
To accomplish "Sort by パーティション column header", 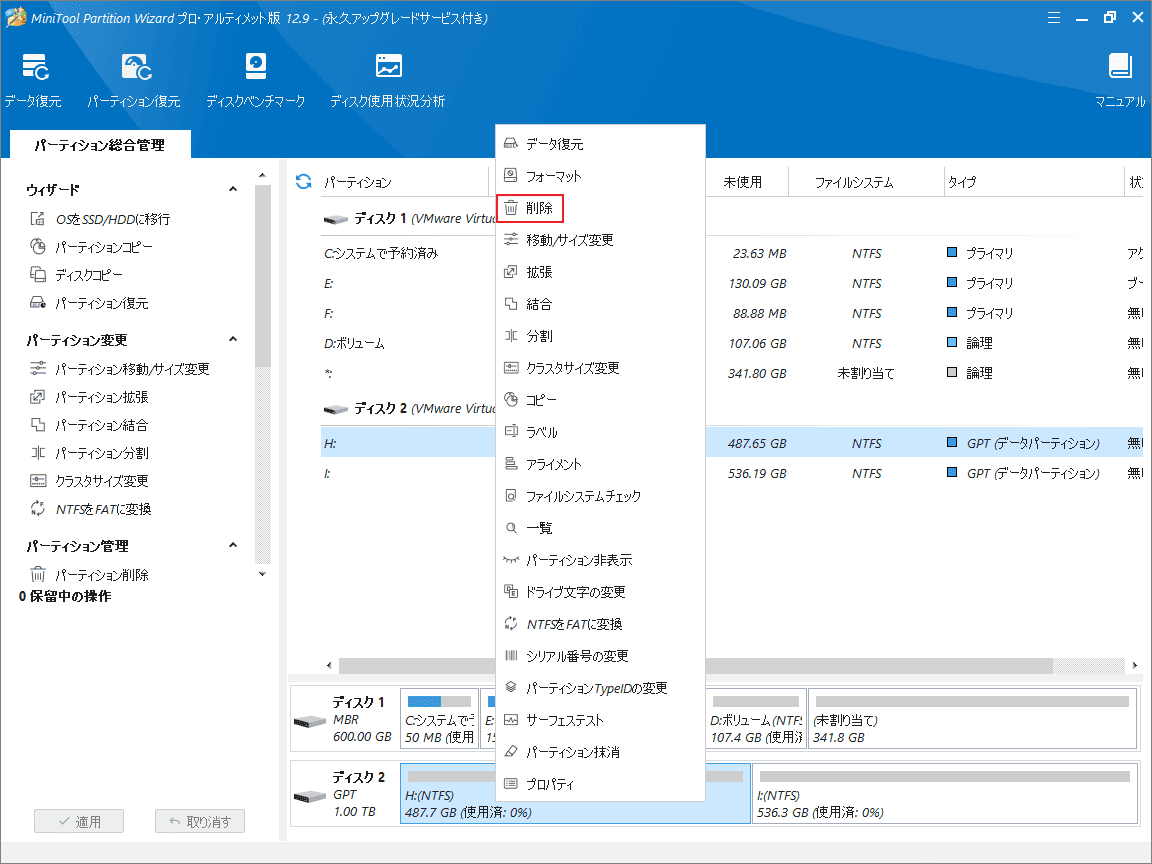I will coord(358,181).
